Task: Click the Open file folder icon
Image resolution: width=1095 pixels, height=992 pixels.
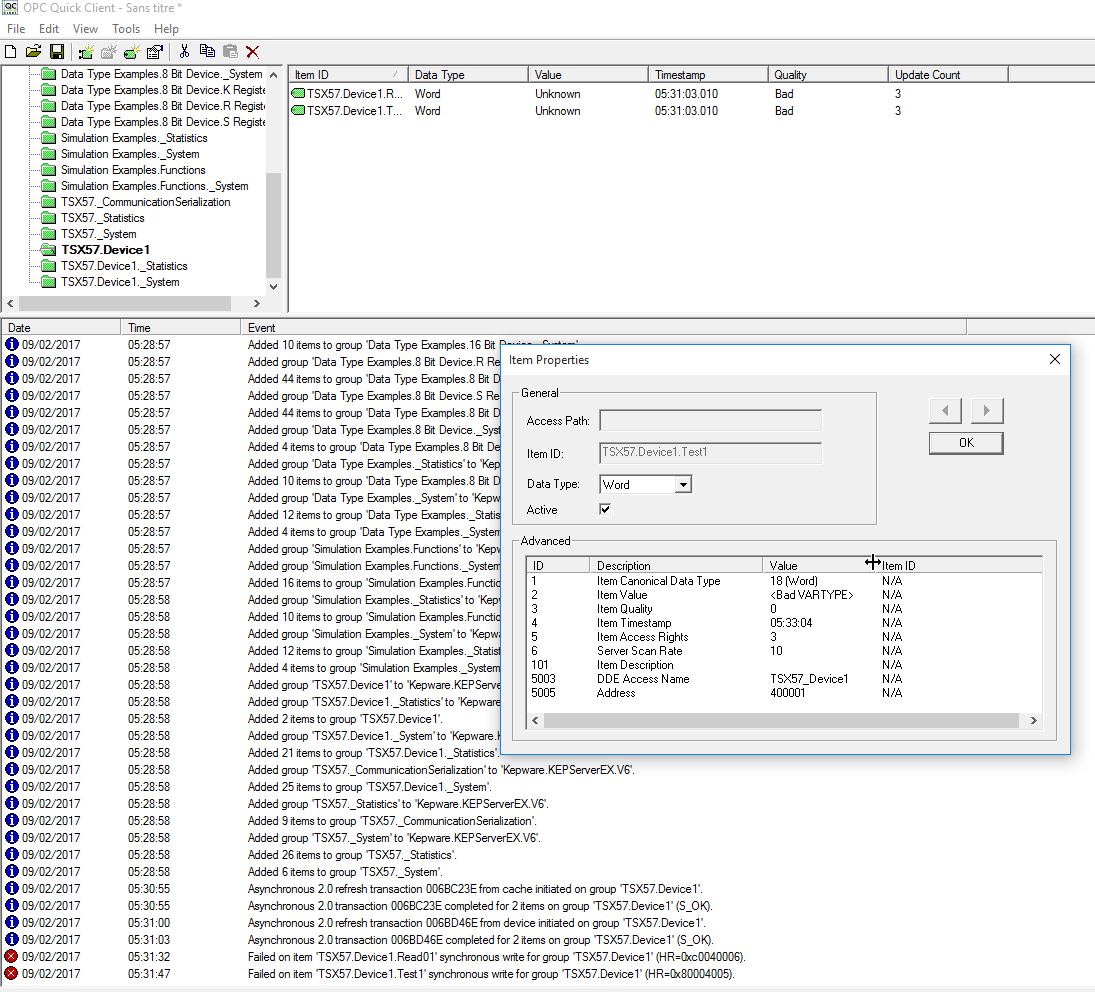Action: (33, 51)
